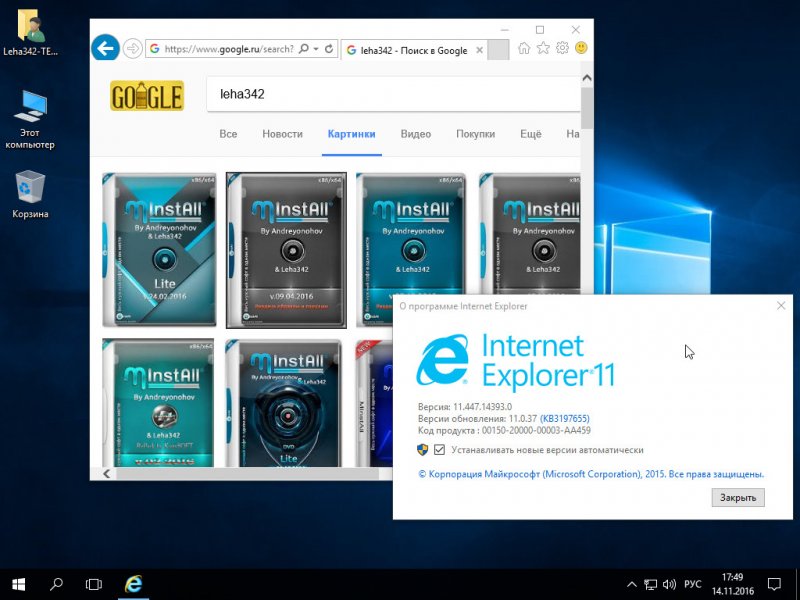Click the UAC shield icon beside the checkbox
The height and width of the screenshot is (600, 800).
[422, 449]
